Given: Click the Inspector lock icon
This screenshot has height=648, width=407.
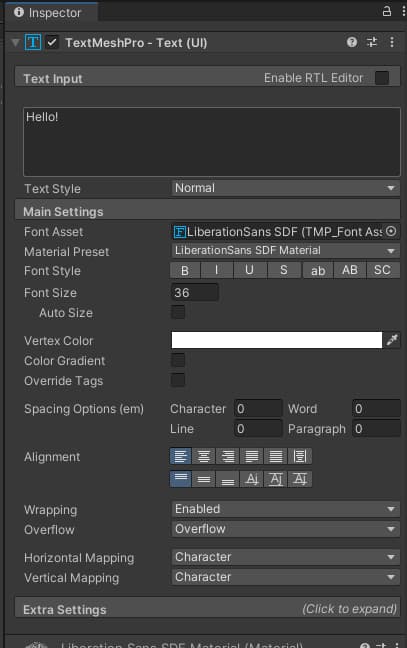Looking at the screenshot, I should tap(386, 11).
